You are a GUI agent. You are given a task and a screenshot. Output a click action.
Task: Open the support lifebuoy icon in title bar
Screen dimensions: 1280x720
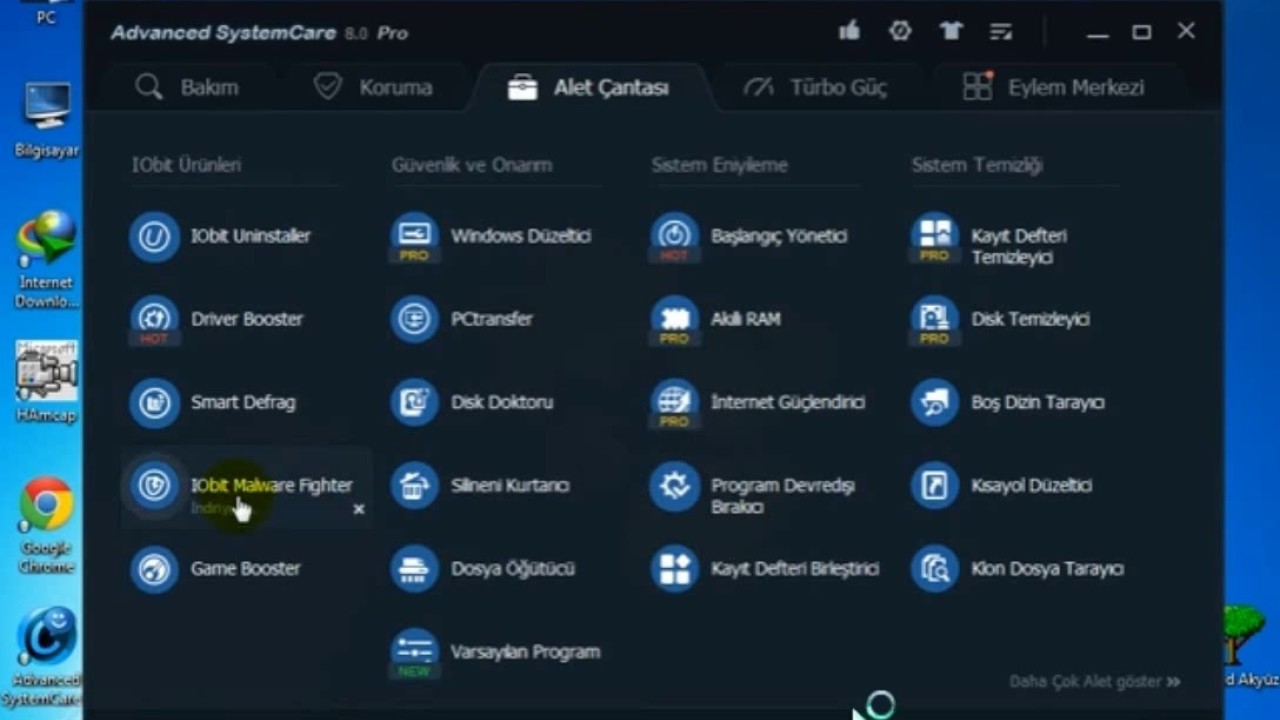(x=900, y=31)
